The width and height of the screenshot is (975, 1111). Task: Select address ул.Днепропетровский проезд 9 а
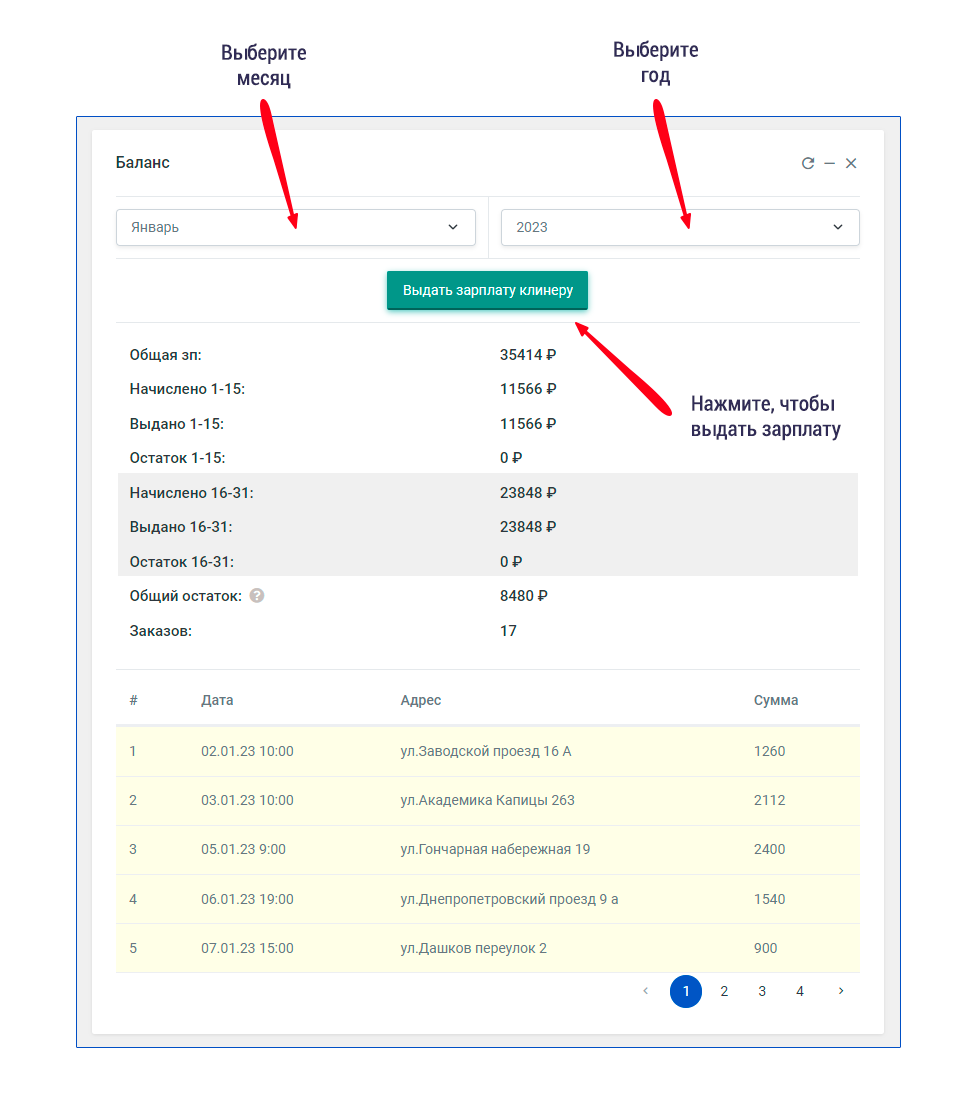pos(509,899)
